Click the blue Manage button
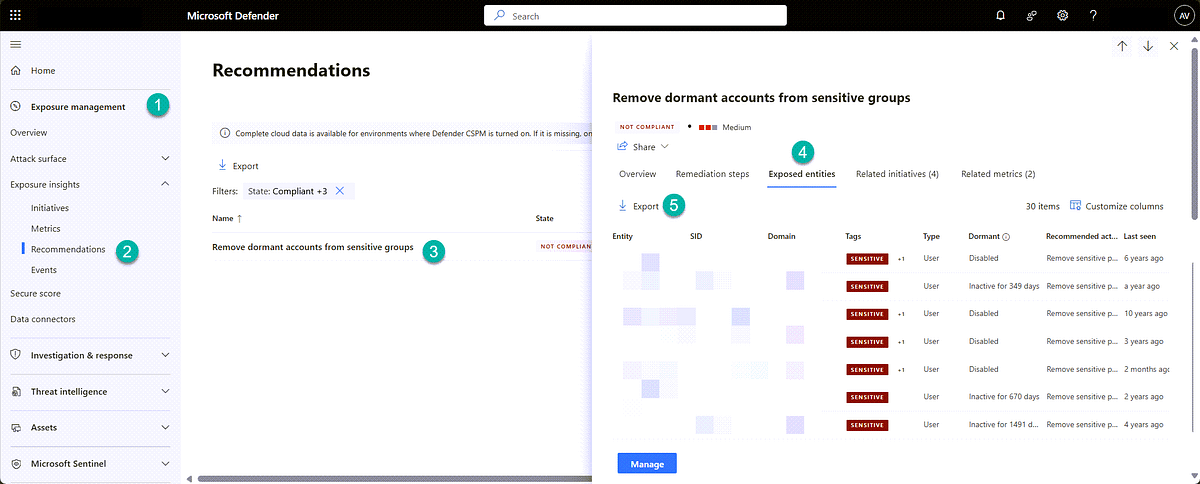The height and width of the screenshot is (484, 1200). (x=647, y=463)
